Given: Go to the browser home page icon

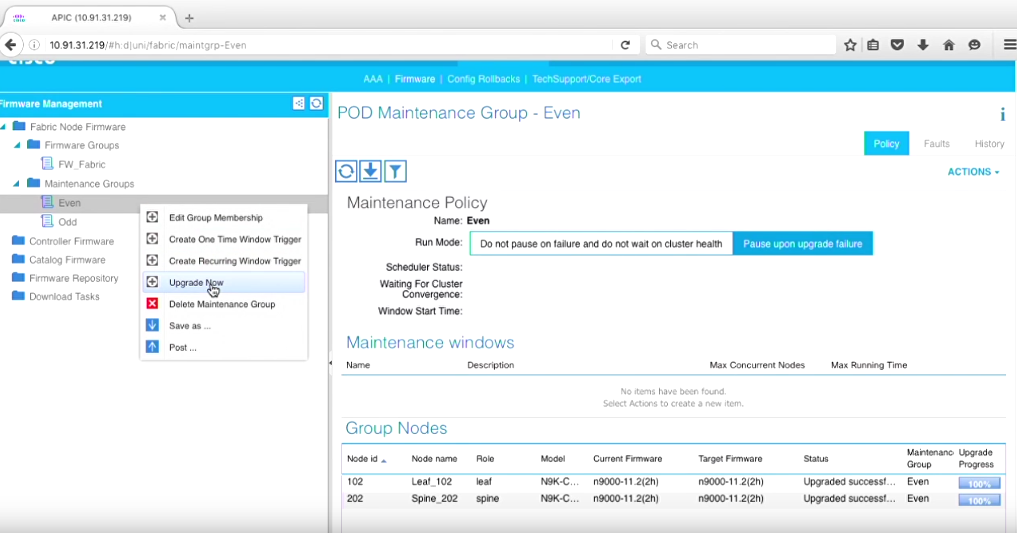Looking at the screenshot, I should [x=949, y=45].
